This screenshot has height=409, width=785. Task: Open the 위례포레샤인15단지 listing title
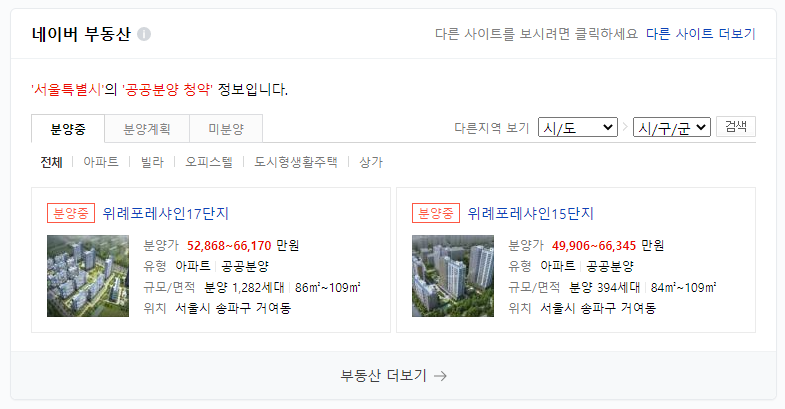click(531, 214)
